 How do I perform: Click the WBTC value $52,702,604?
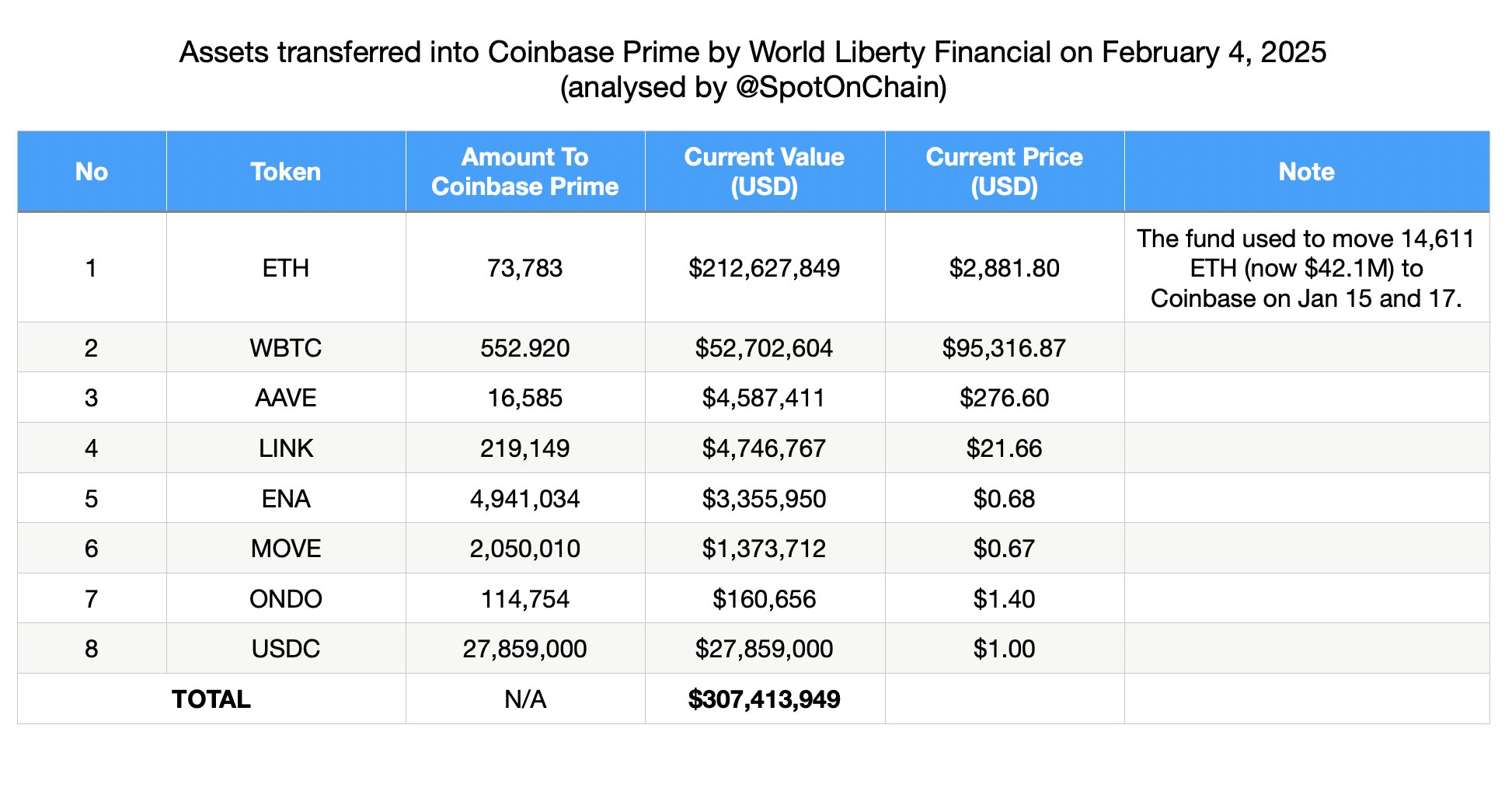click(764, 347)
